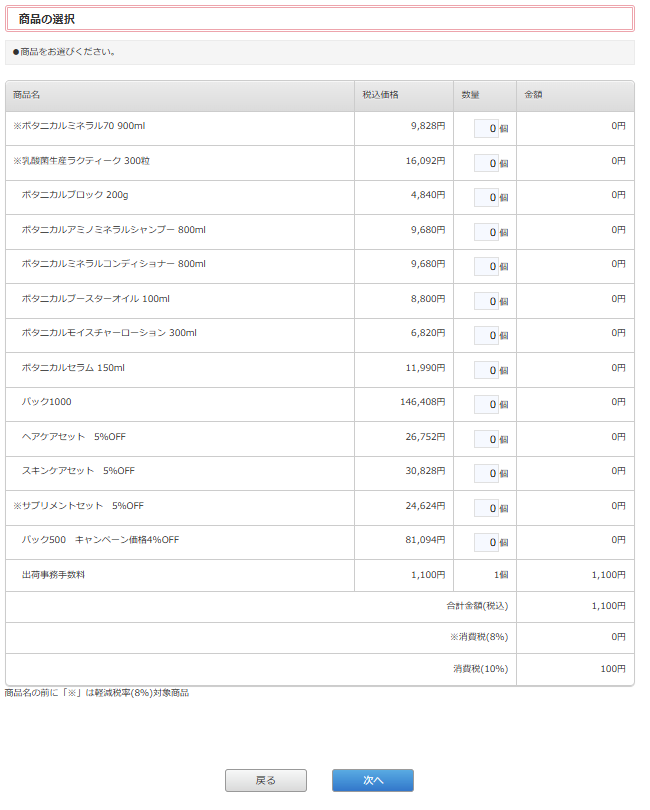Focus quantity input for スキンケアセット 5%OFF
This screenshot has width=650, height=810.
point(486,473)
